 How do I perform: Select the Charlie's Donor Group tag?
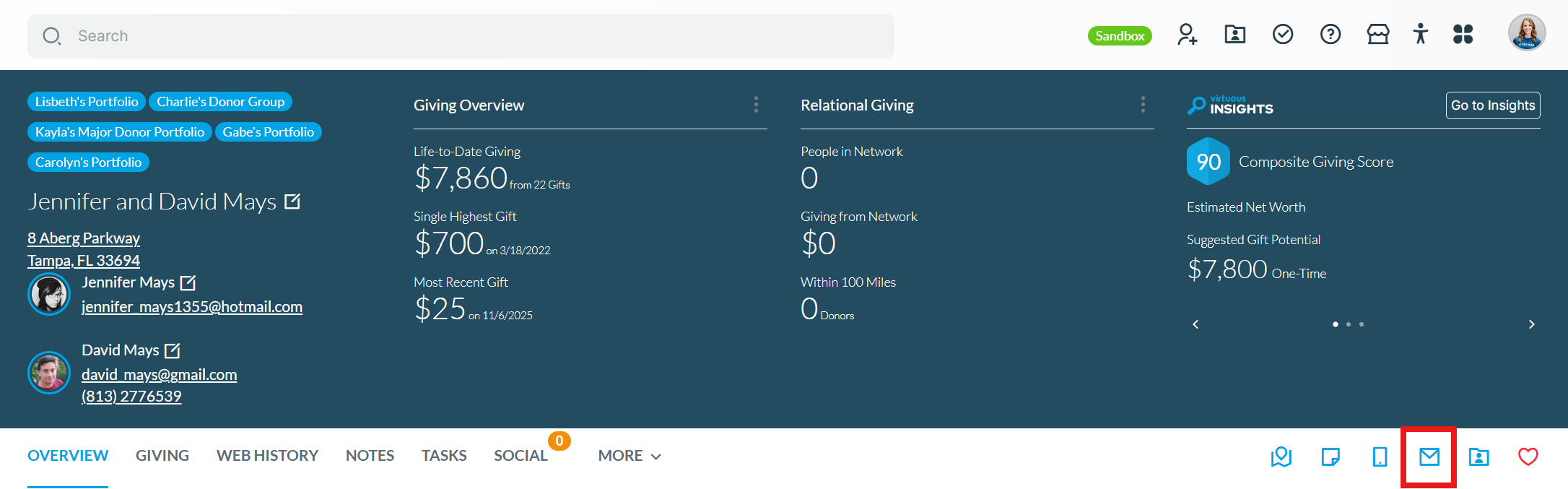[x=220, y=102]
